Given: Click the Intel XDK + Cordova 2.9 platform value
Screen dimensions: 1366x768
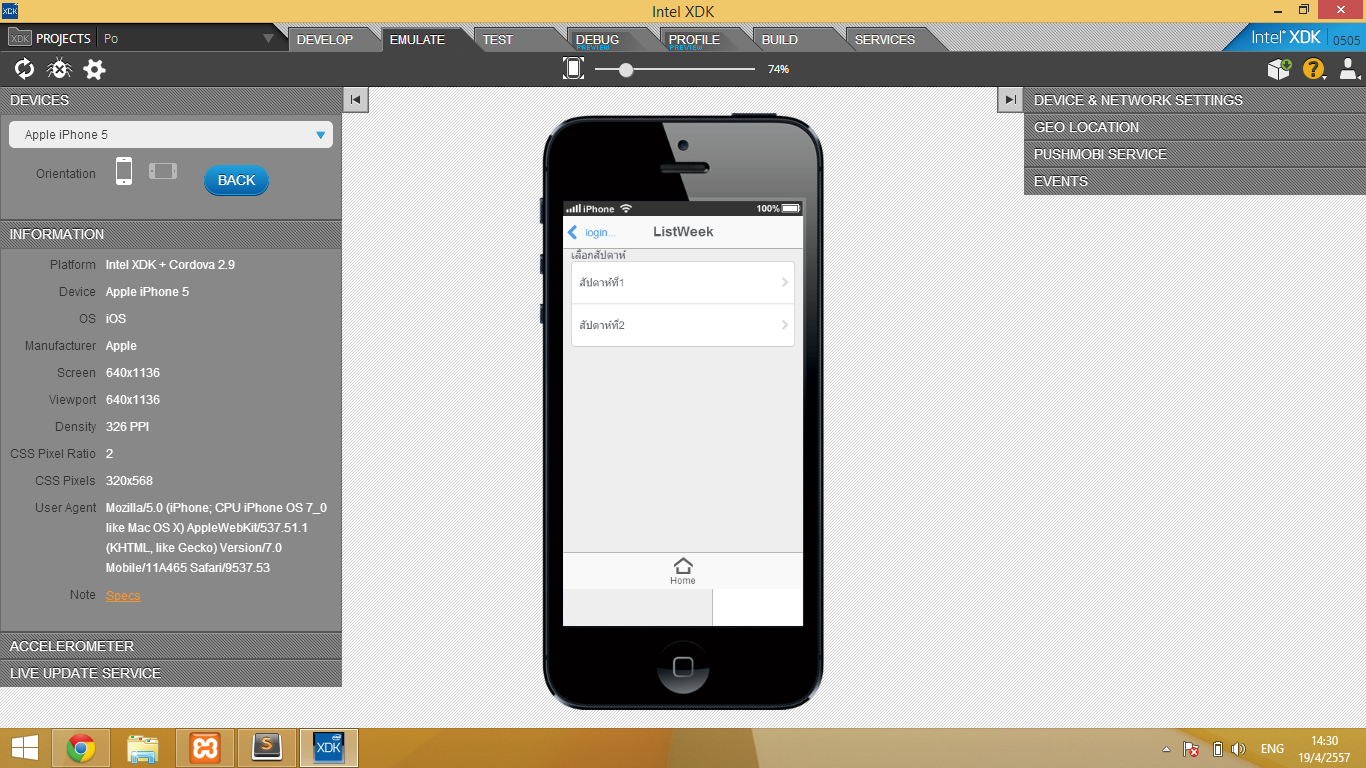Looking at the screenshot, I should click(170, 265).
